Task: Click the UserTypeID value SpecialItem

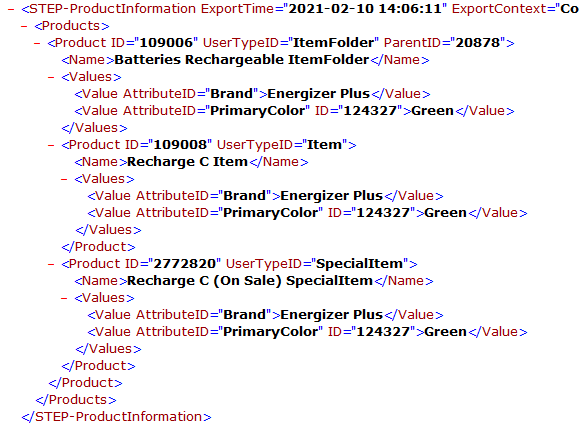Action: point(359,264)
